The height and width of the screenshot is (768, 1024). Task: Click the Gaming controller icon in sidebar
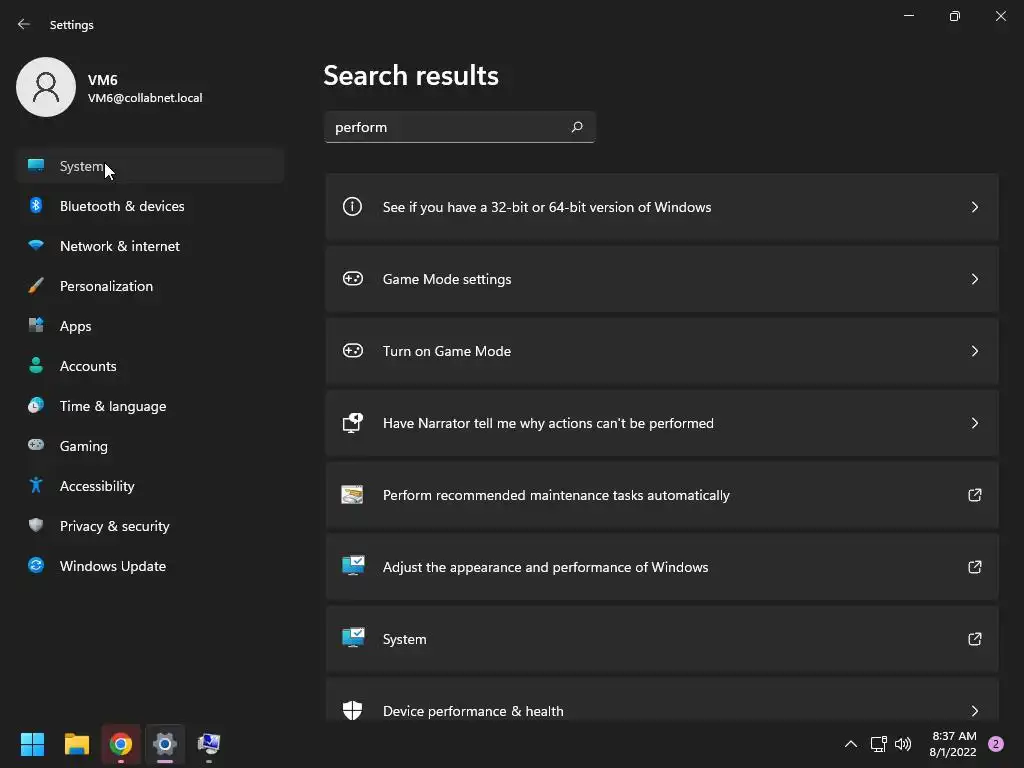36,446
